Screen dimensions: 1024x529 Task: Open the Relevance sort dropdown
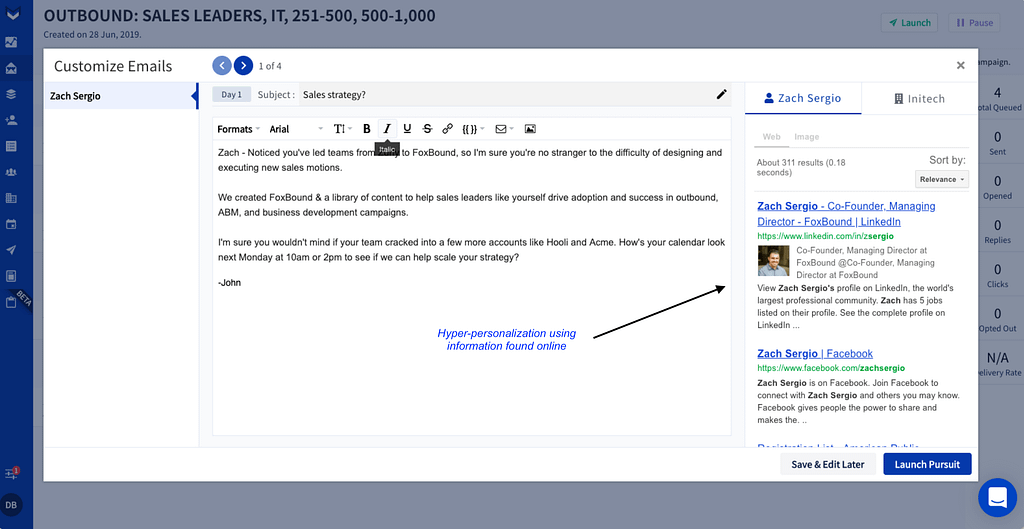pyautogui.click(x=942, y=179)
